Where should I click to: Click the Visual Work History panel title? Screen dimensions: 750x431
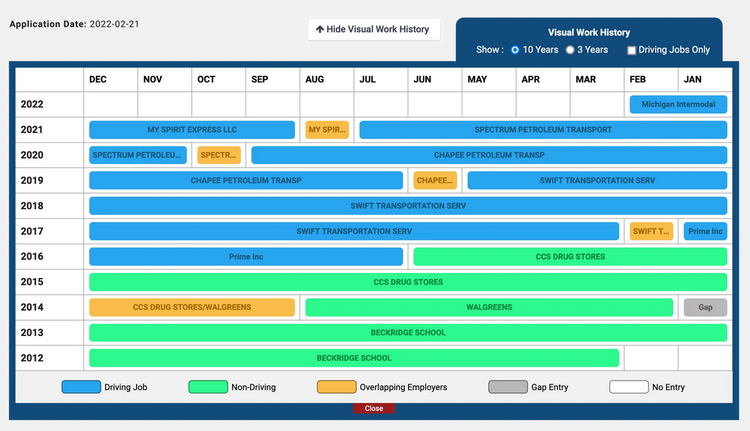pyautogui.click(x=589, y=33)
